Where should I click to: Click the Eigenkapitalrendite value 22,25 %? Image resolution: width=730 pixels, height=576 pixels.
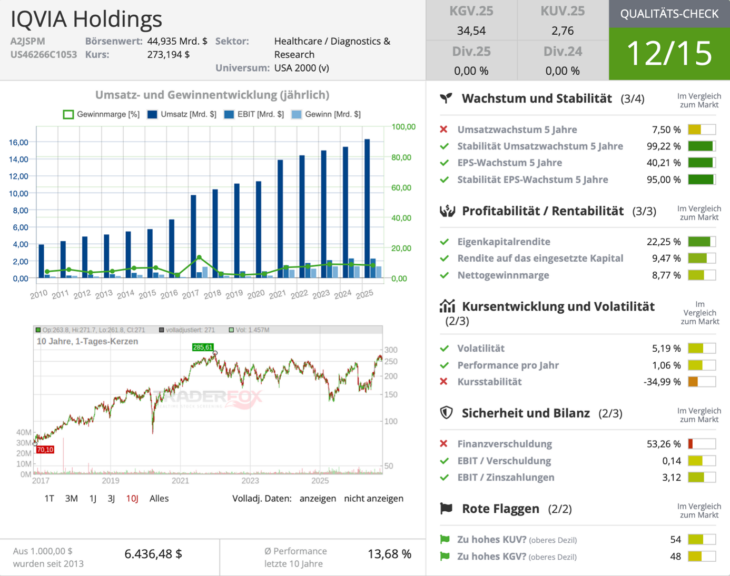664,242
